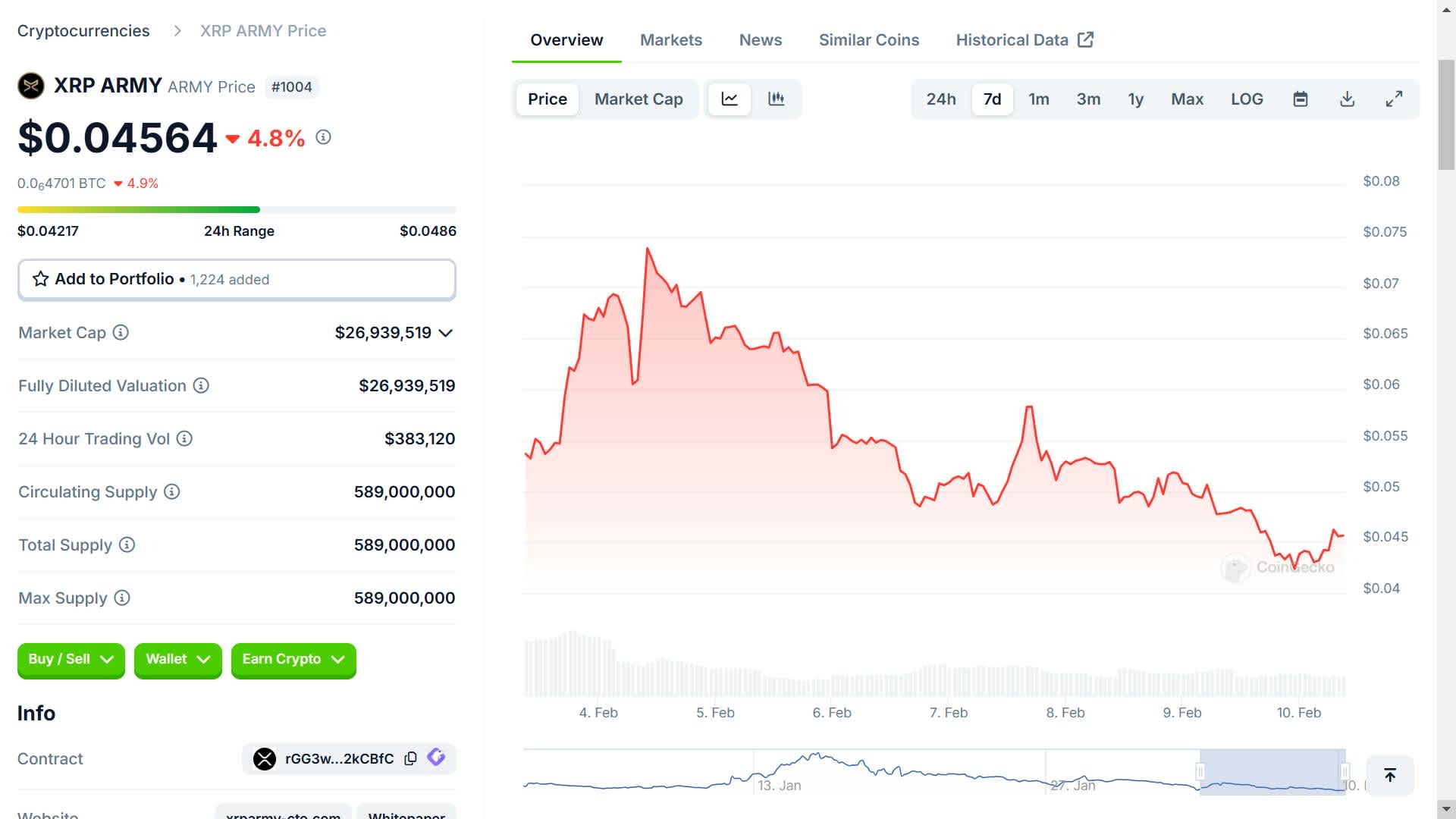Switch to the Markets tab

coord(671,40)
